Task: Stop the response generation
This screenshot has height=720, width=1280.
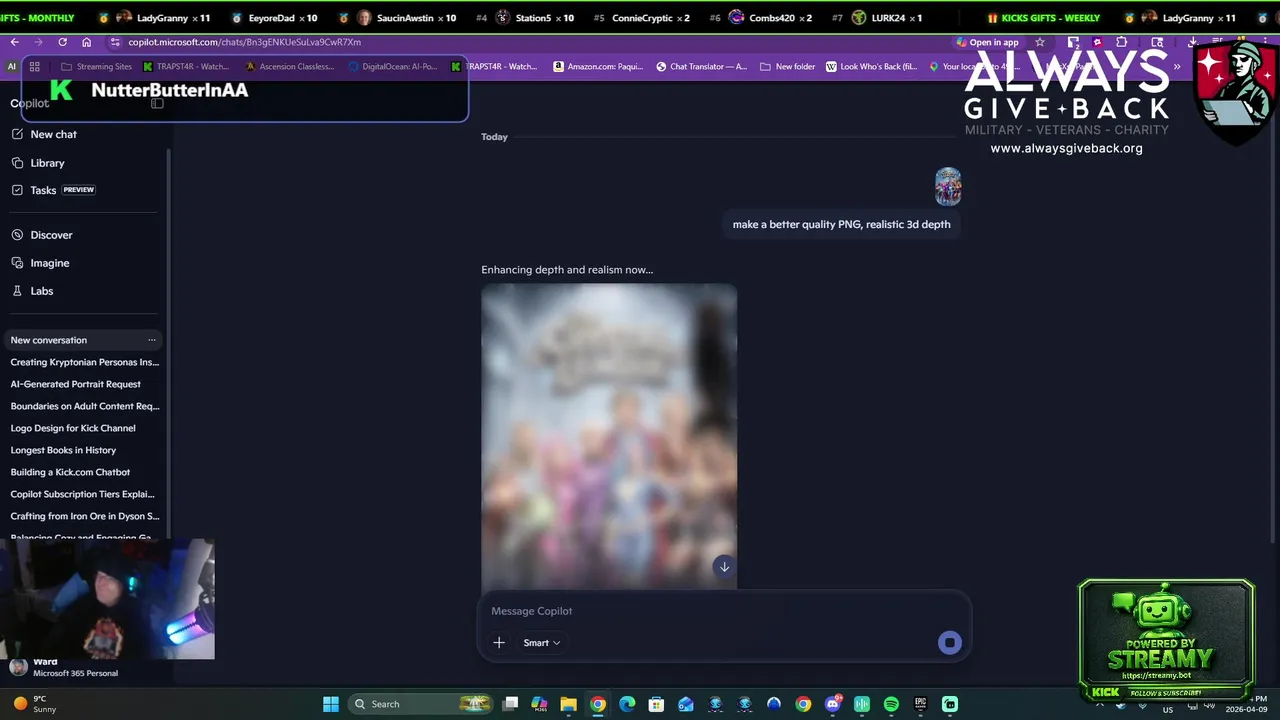Action: [949, 643]
